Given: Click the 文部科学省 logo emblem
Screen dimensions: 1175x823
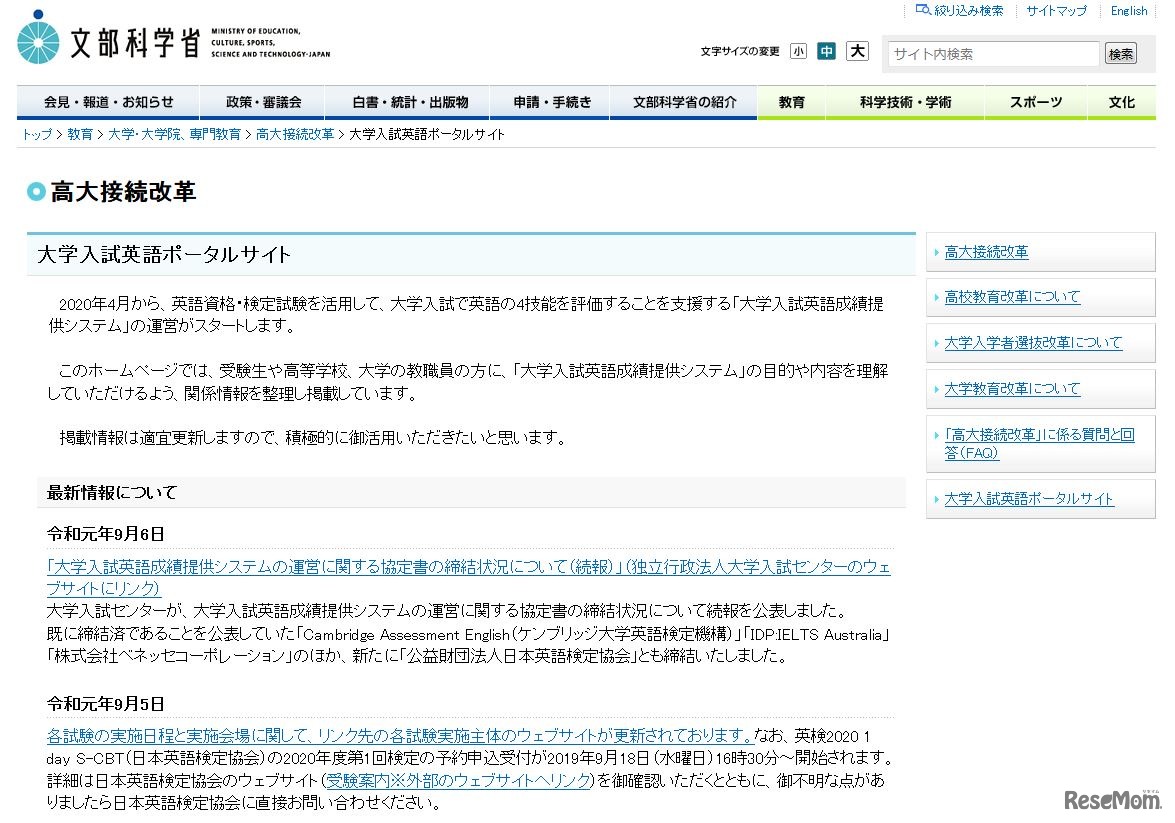Looking at the screenshot, I should pos(36,41).
